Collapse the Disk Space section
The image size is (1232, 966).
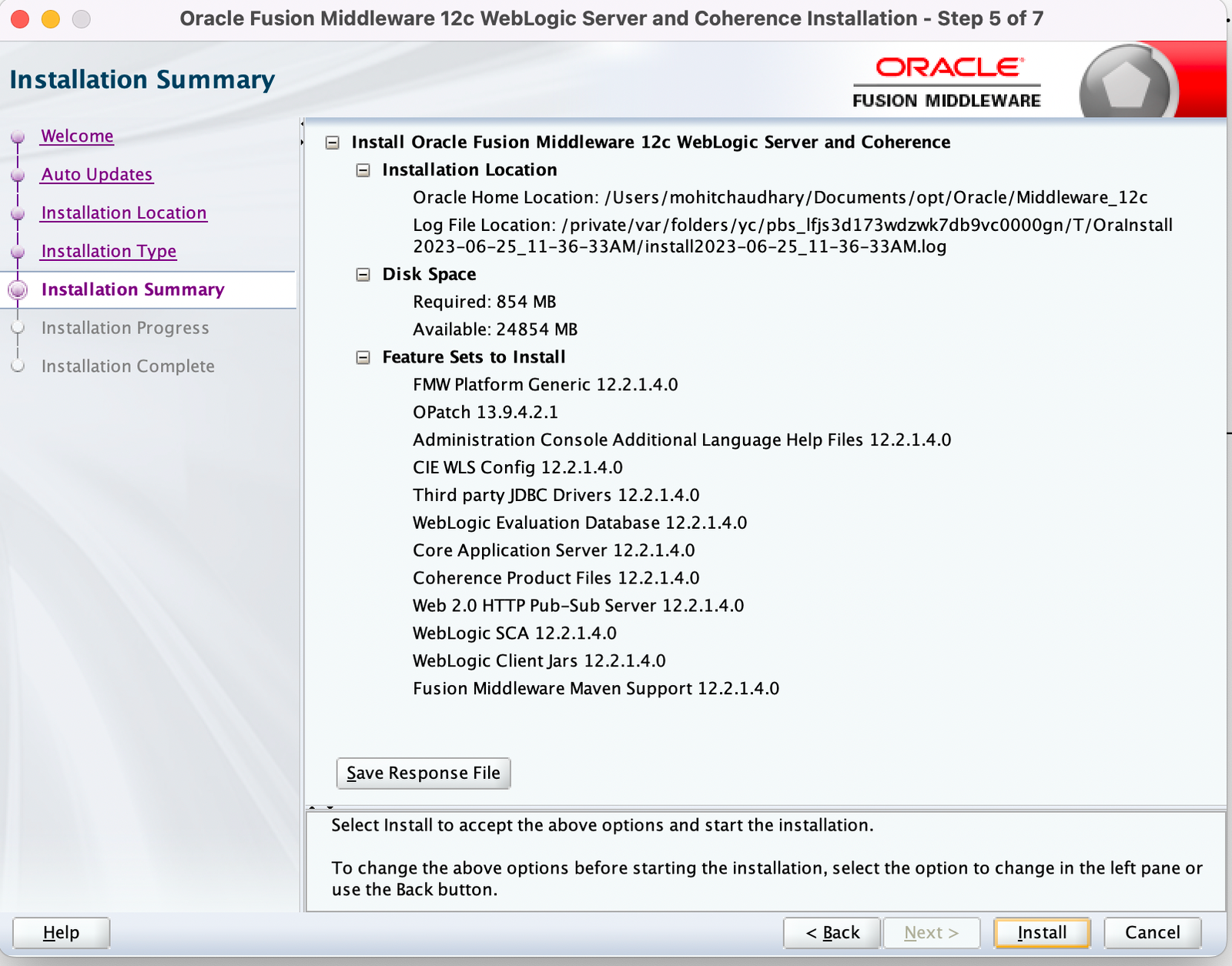(x=363, y=274)
